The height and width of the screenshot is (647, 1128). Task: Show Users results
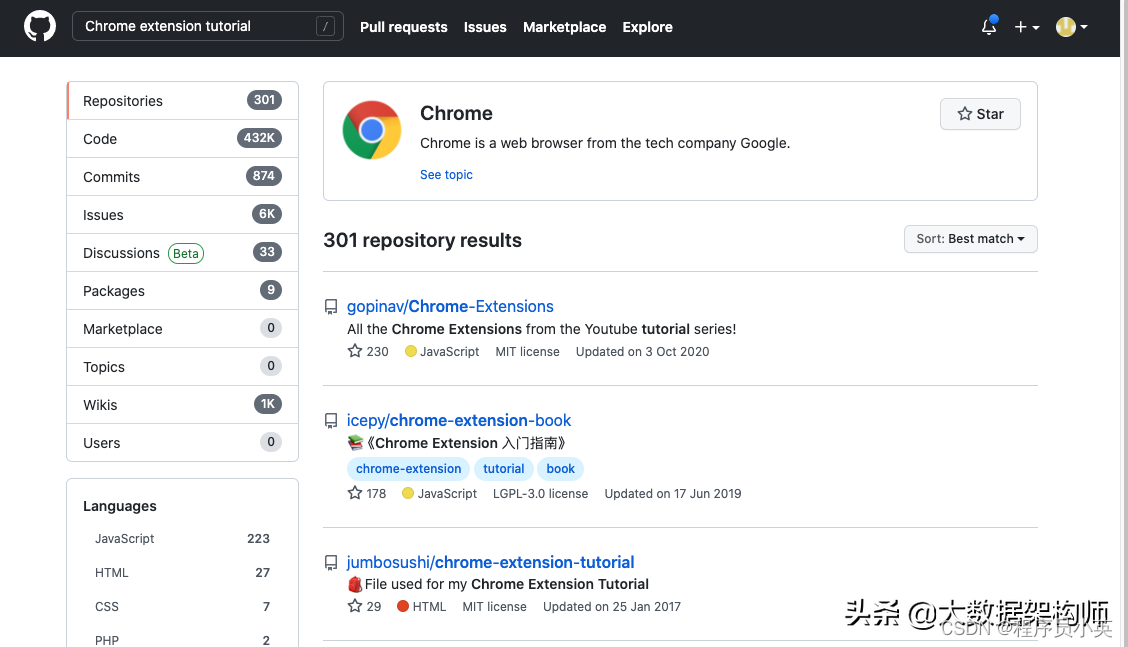(183, 443)
